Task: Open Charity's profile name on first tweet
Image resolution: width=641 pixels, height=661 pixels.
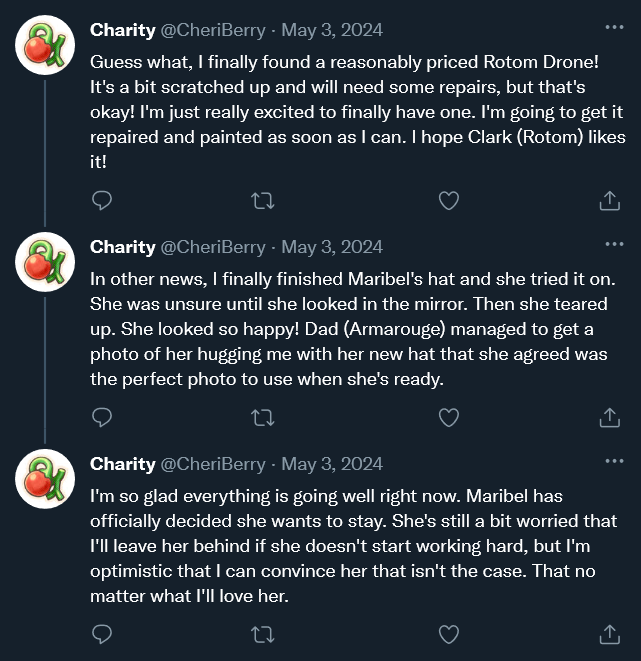Action: coord(122,30)
